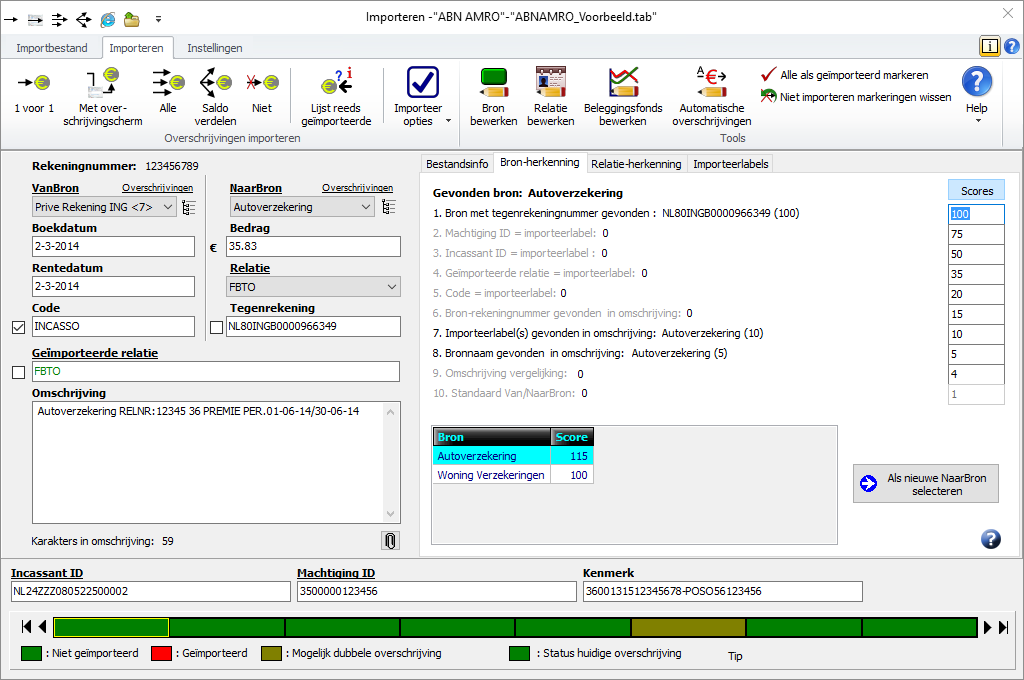Click 'Alle als geïmporteerd markeren'
1024x680 pixels.
853,75
